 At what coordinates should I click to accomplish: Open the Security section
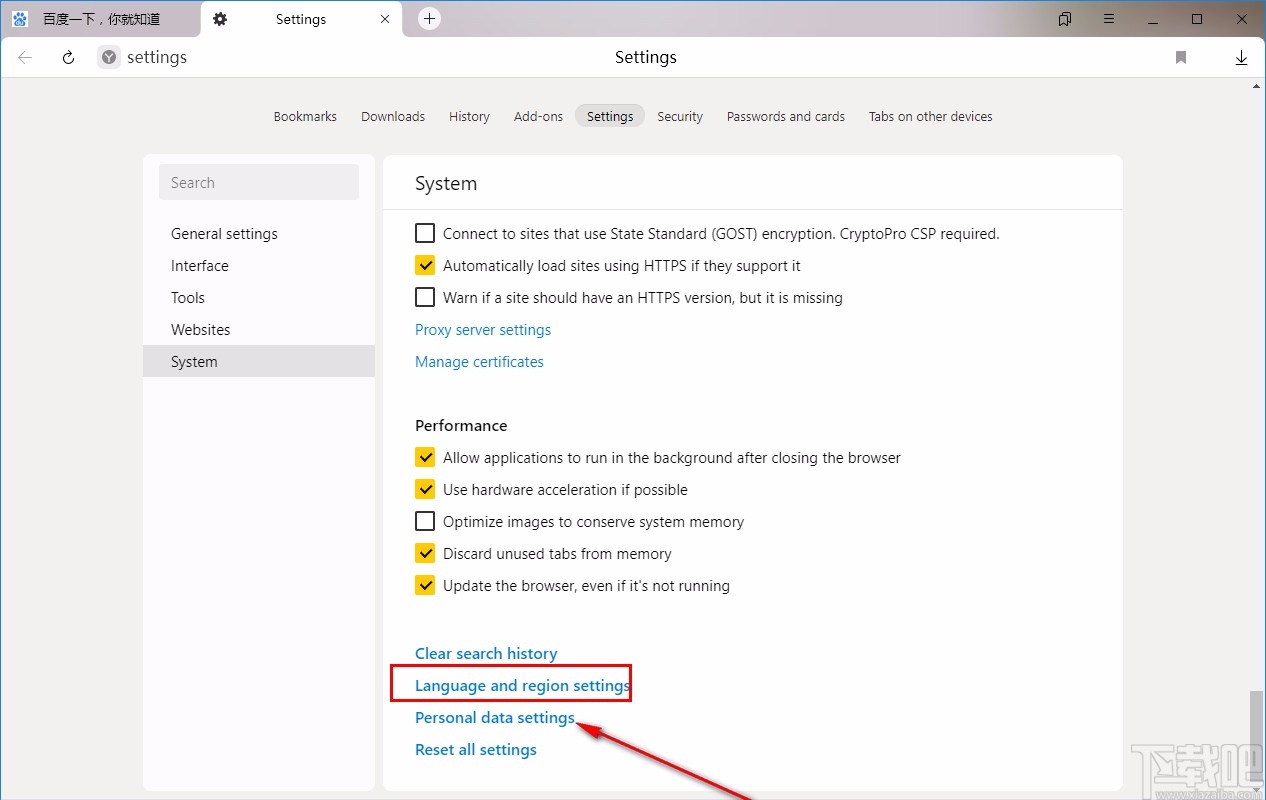tap(680, 116)
